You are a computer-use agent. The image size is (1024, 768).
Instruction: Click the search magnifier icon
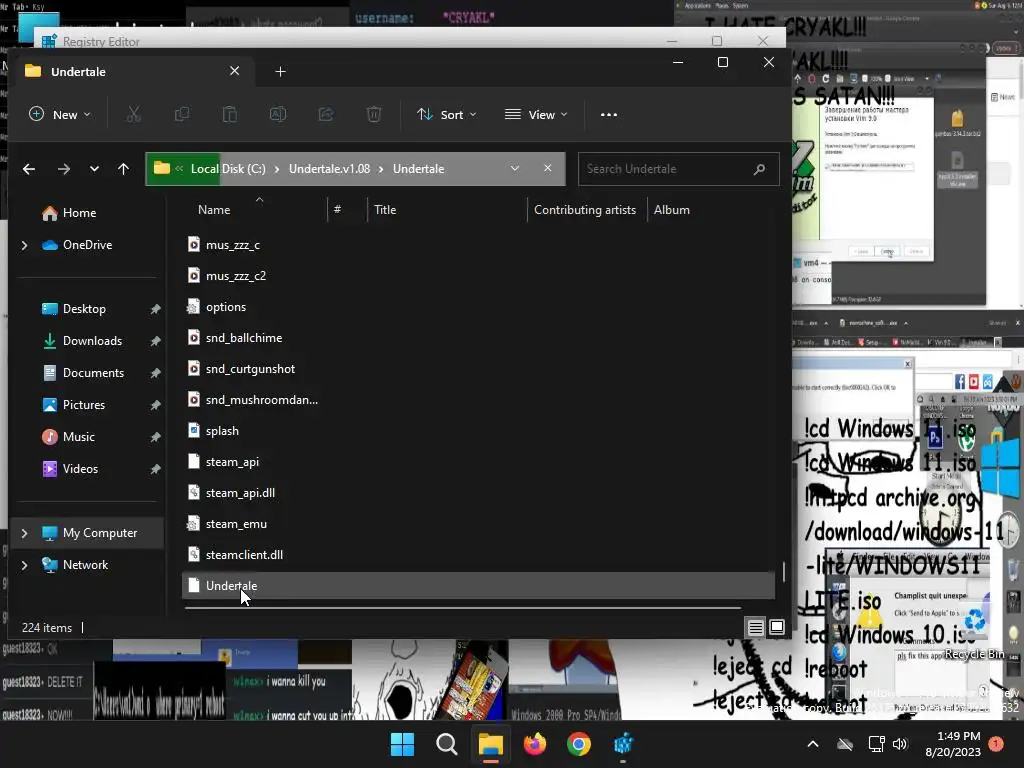[759, 169]
